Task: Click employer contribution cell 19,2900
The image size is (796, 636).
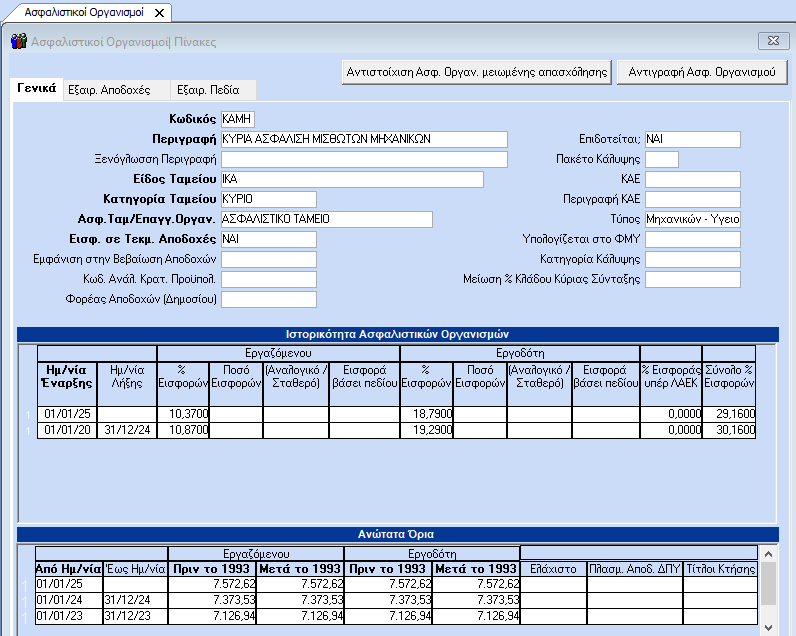Action: (426, 430)
